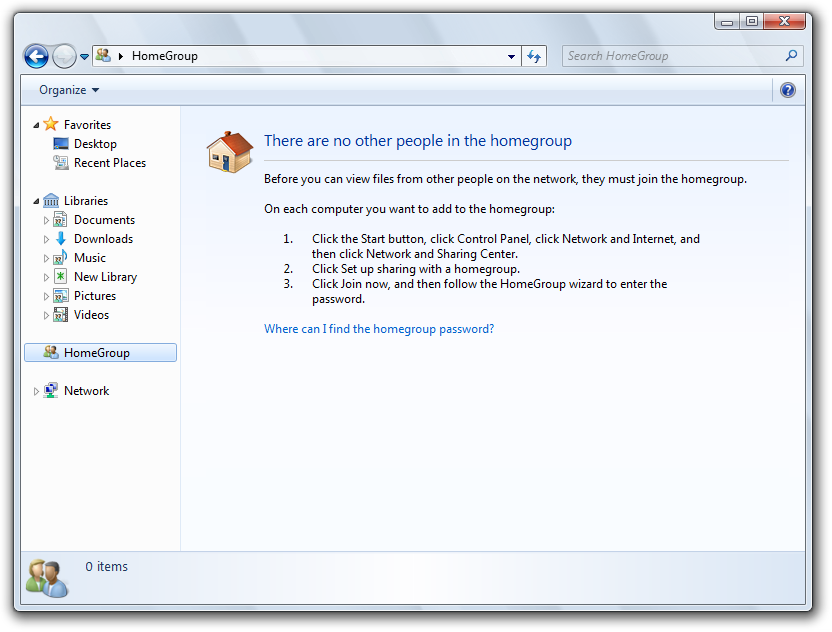
Task: Click the blue Help question mark icon
Action: (788, 90)
